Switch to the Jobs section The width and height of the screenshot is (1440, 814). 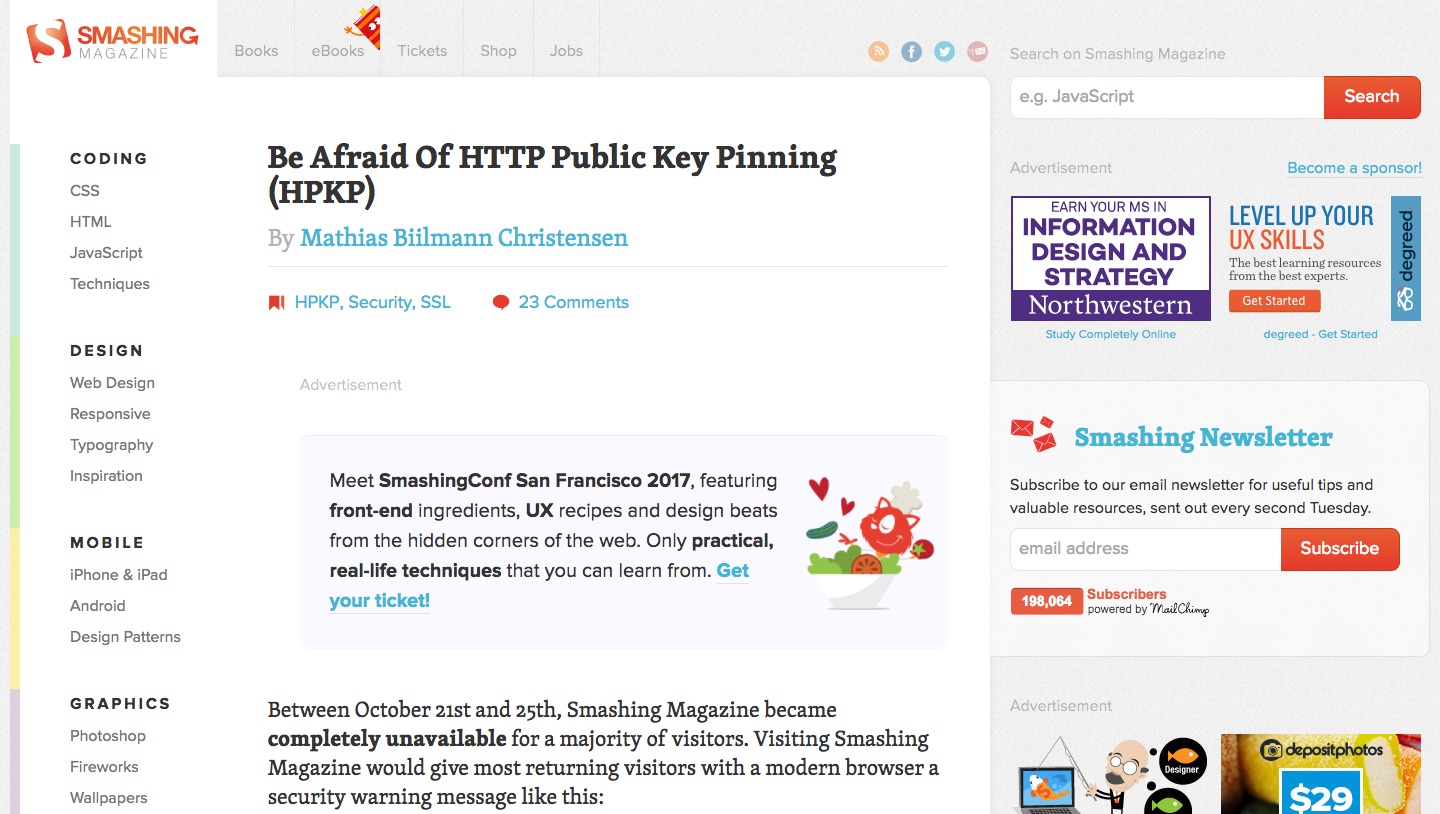point(566,50)
